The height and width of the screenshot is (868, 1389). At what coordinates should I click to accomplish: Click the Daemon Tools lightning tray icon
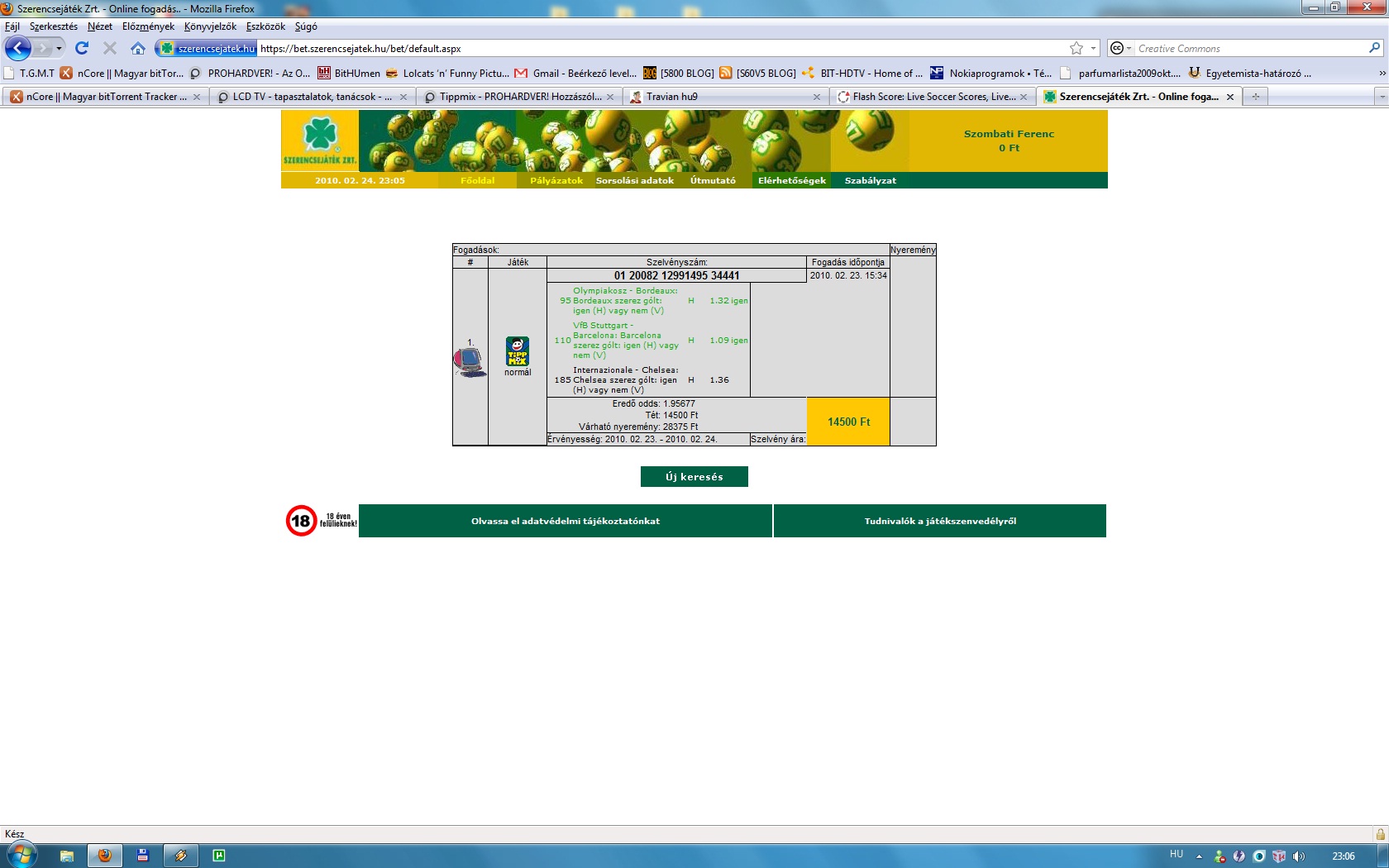coord(1239,856)
